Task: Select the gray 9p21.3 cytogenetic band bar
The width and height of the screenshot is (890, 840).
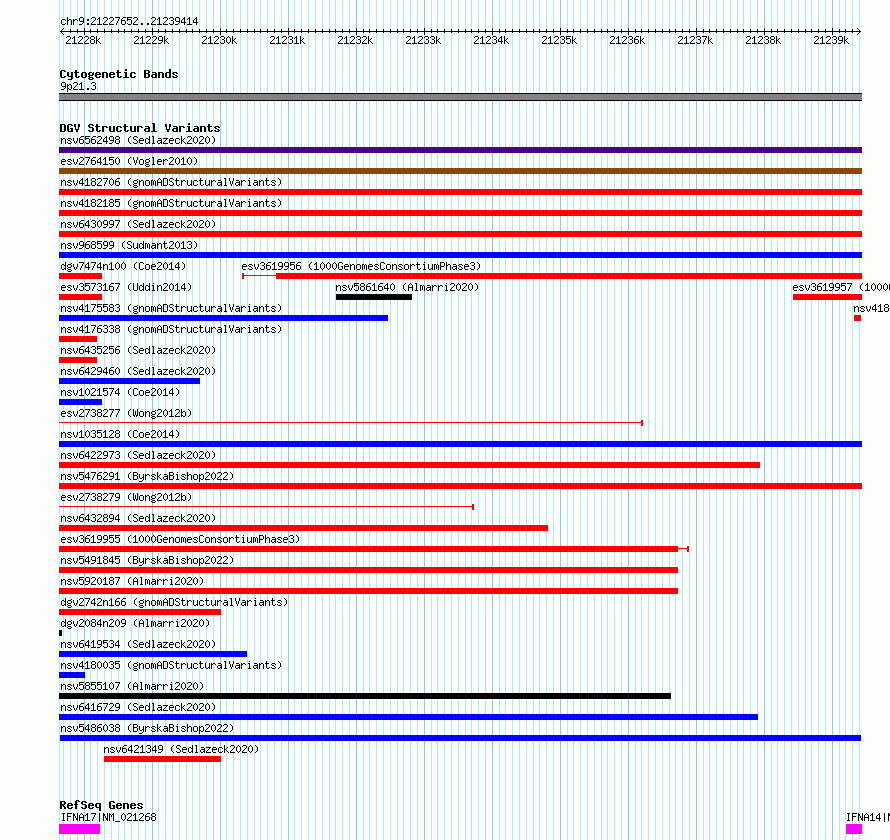Action: tap(460, 97)
